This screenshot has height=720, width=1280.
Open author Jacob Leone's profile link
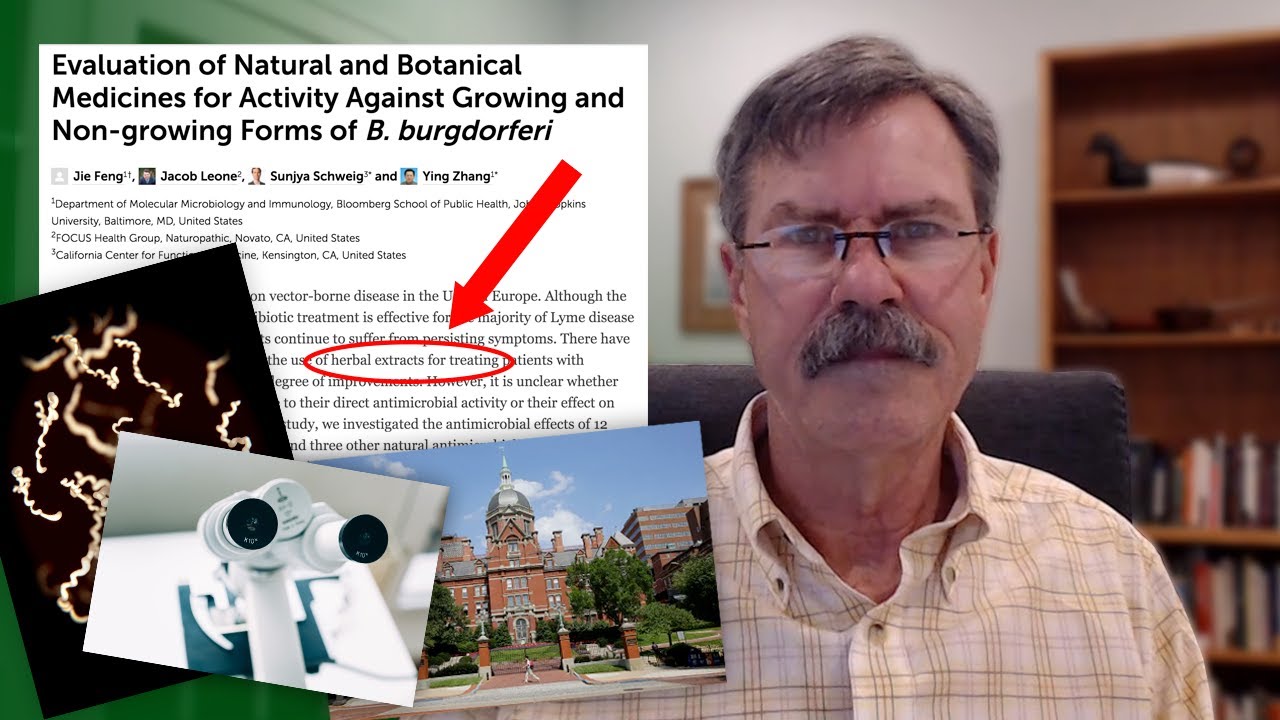click(x=198, y=176)
